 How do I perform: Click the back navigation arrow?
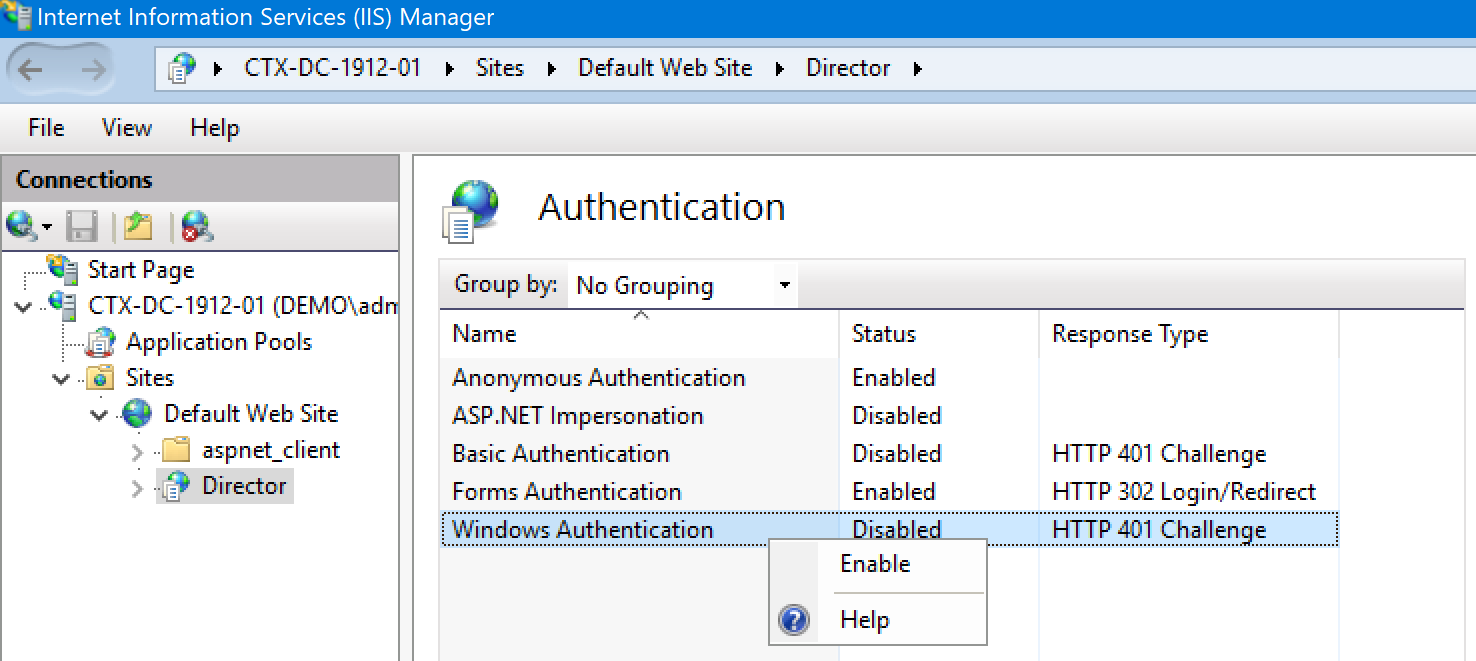click(30, 67)
